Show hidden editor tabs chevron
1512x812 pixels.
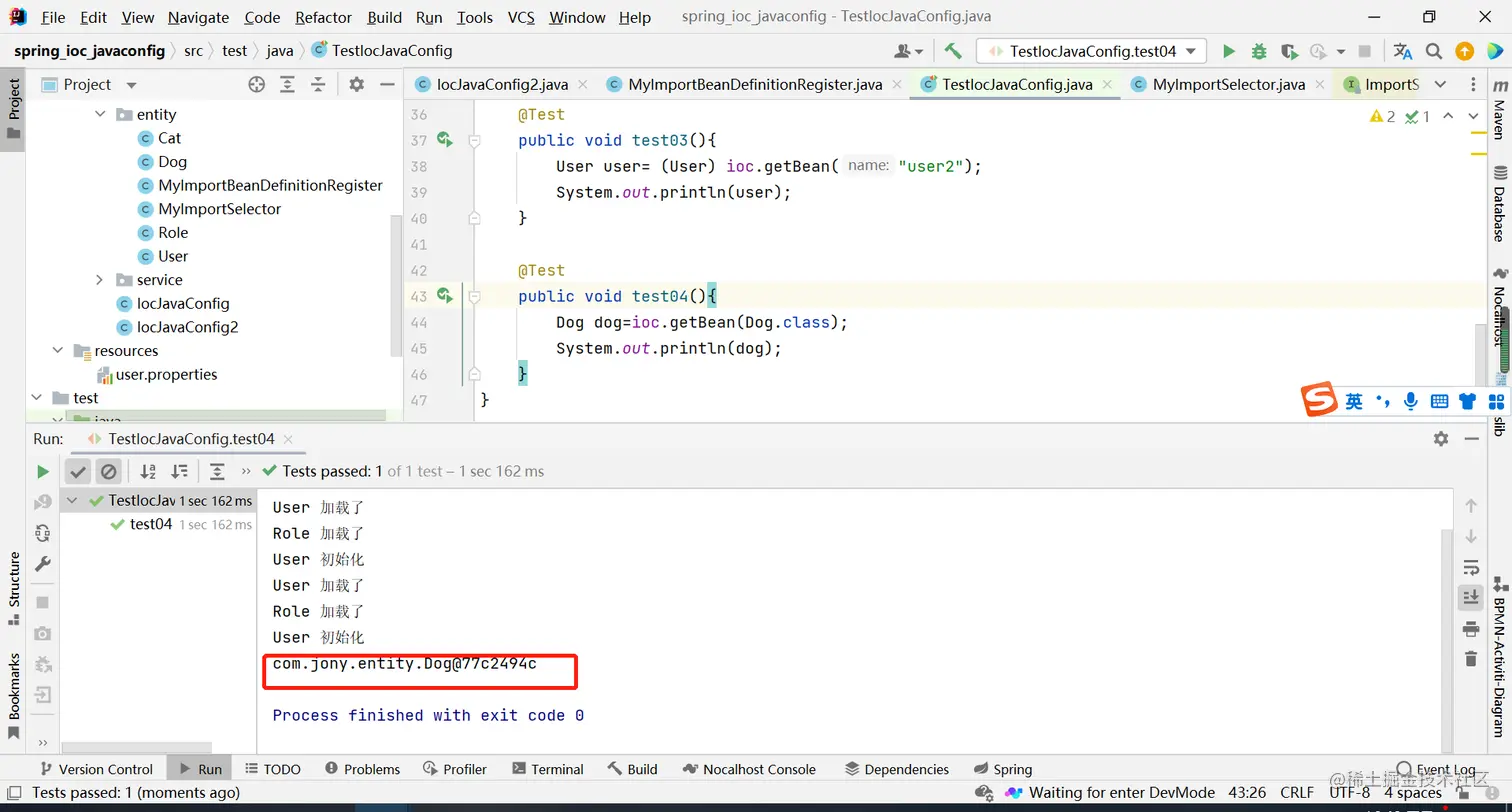(1440, 85)
